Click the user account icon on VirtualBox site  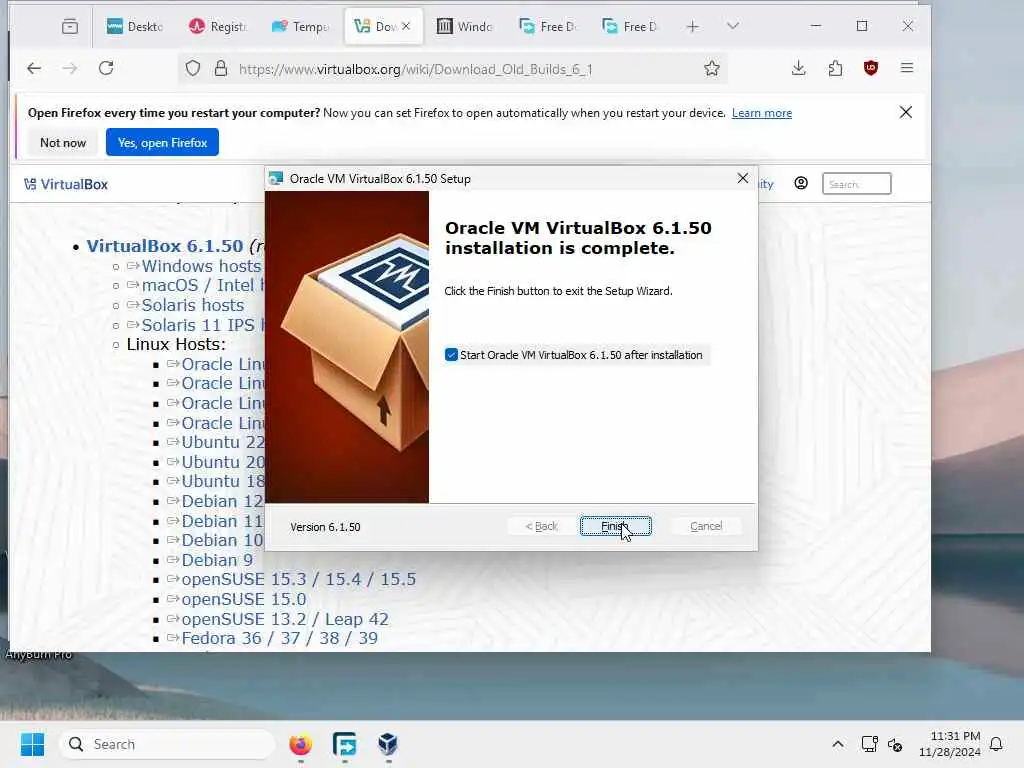(801, 184)
